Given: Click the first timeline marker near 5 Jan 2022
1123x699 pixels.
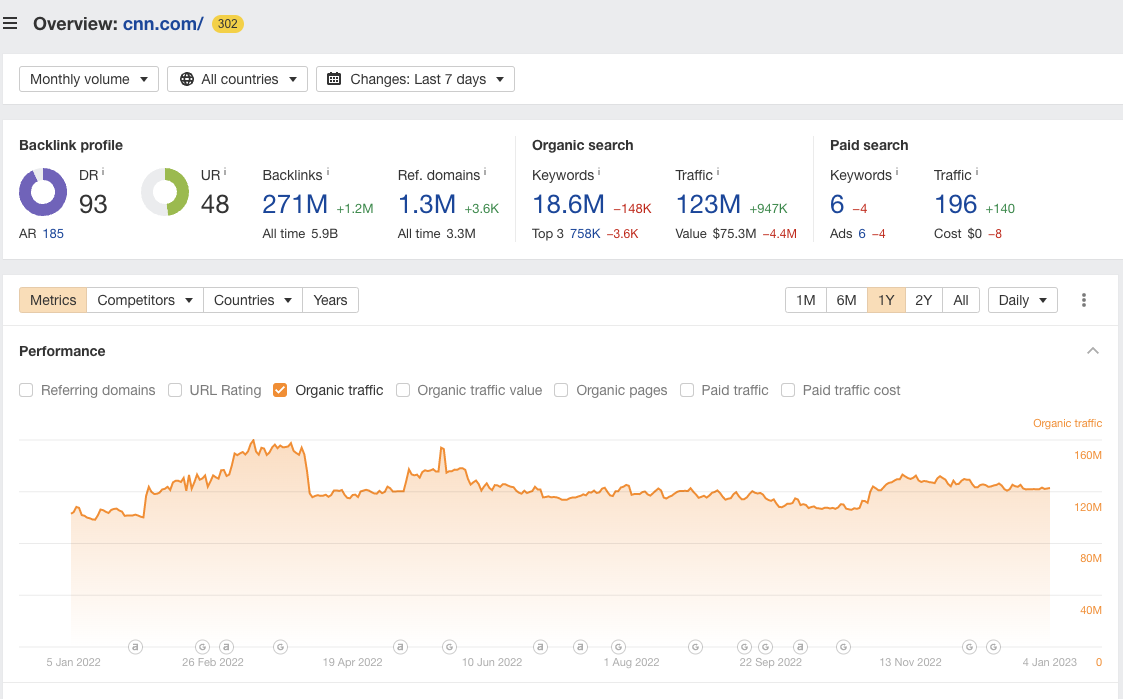Looking at the screenshot, I should point(135,647).
